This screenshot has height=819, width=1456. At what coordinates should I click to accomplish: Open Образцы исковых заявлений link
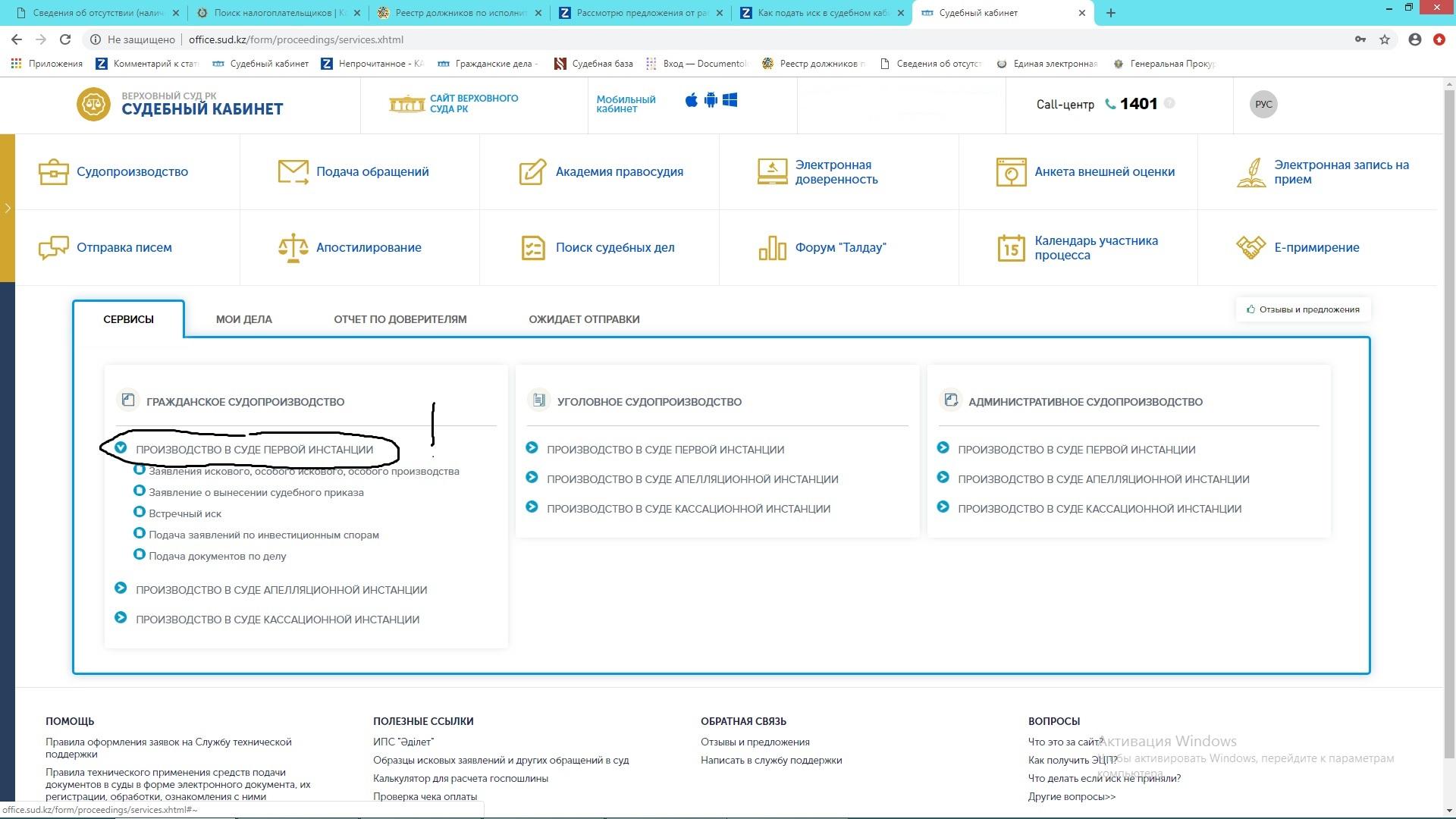coord(500,760)
